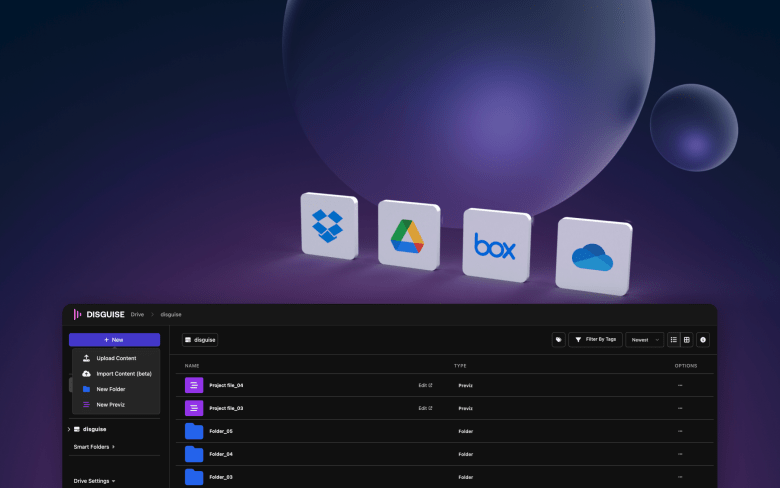Choose New Folder from the menu

(110, 389)
